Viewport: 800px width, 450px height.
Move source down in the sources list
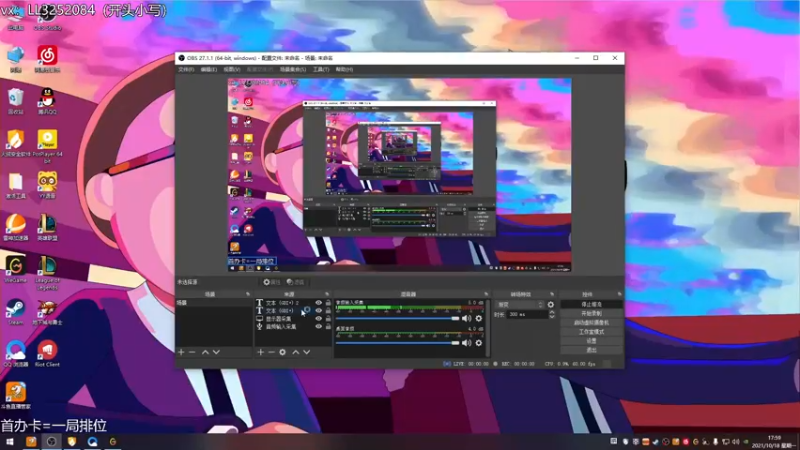[x=307, y=352]
